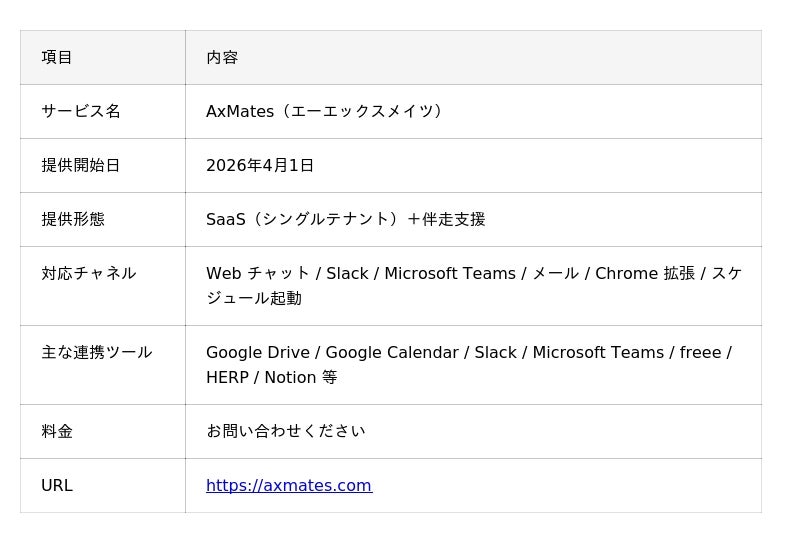Click the 2026年4月1日 date text
This screenshot has height=543, width=800.
pyautogui.click(x=260, y=166)
